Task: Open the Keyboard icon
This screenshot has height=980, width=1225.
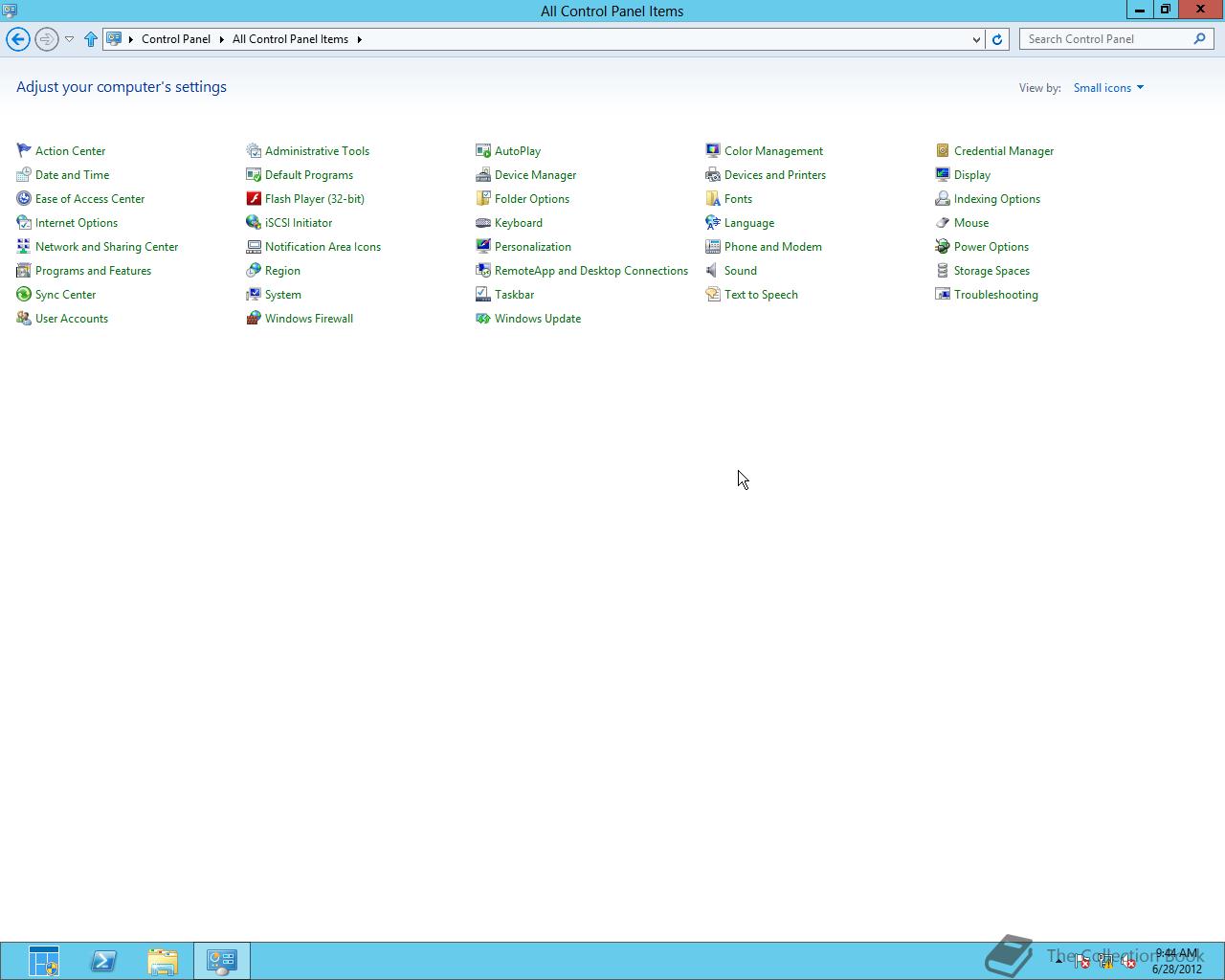Action: (483, 222)
